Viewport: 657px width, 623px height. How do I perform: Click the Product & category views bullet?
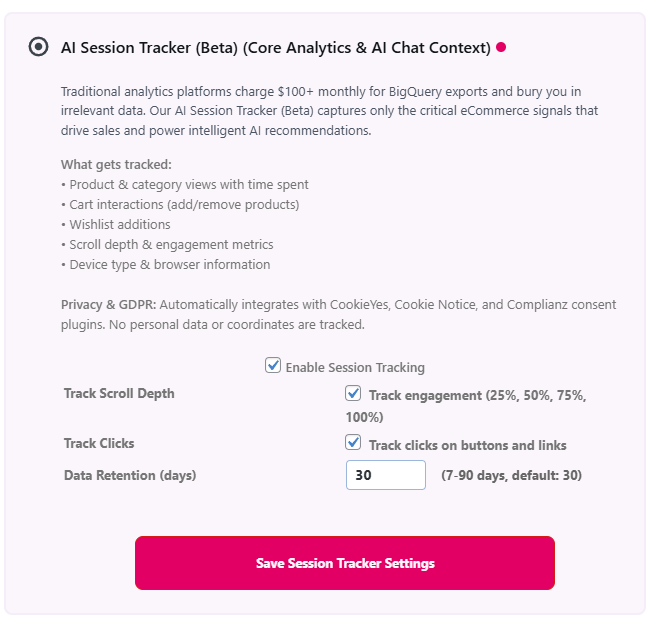pos(188,184)
